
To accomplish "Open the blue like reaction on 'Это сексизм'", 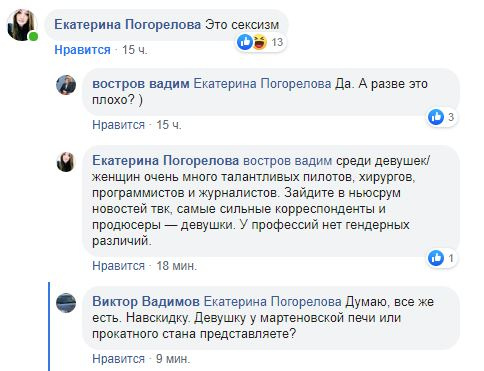I will 245,42.
